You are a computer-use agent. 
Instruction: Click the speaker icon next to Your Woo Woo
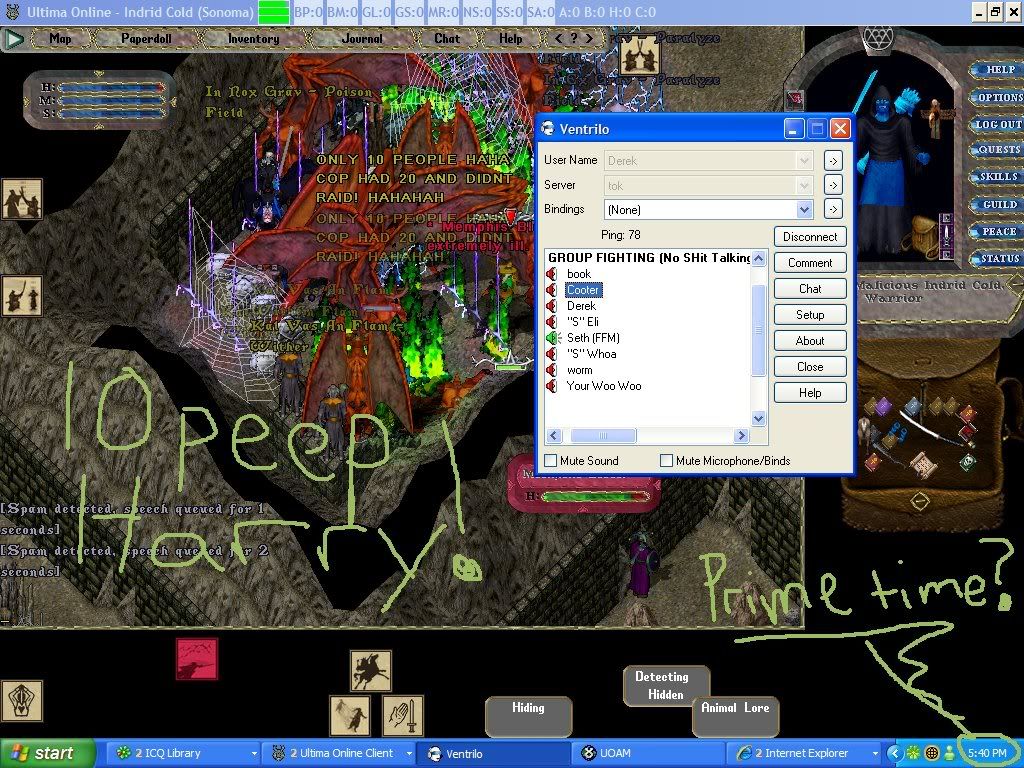[x=552, y=386]
